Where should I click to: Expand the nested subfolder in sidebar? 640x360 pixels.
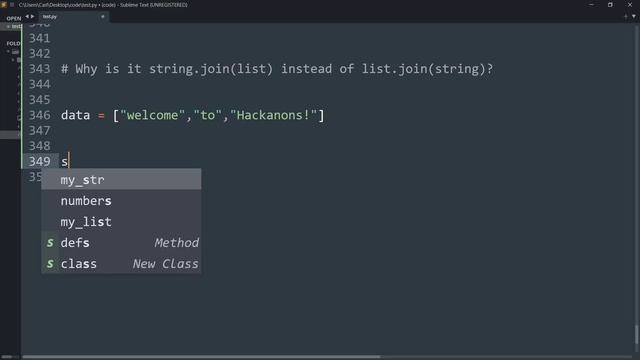(x=13, y=60)
